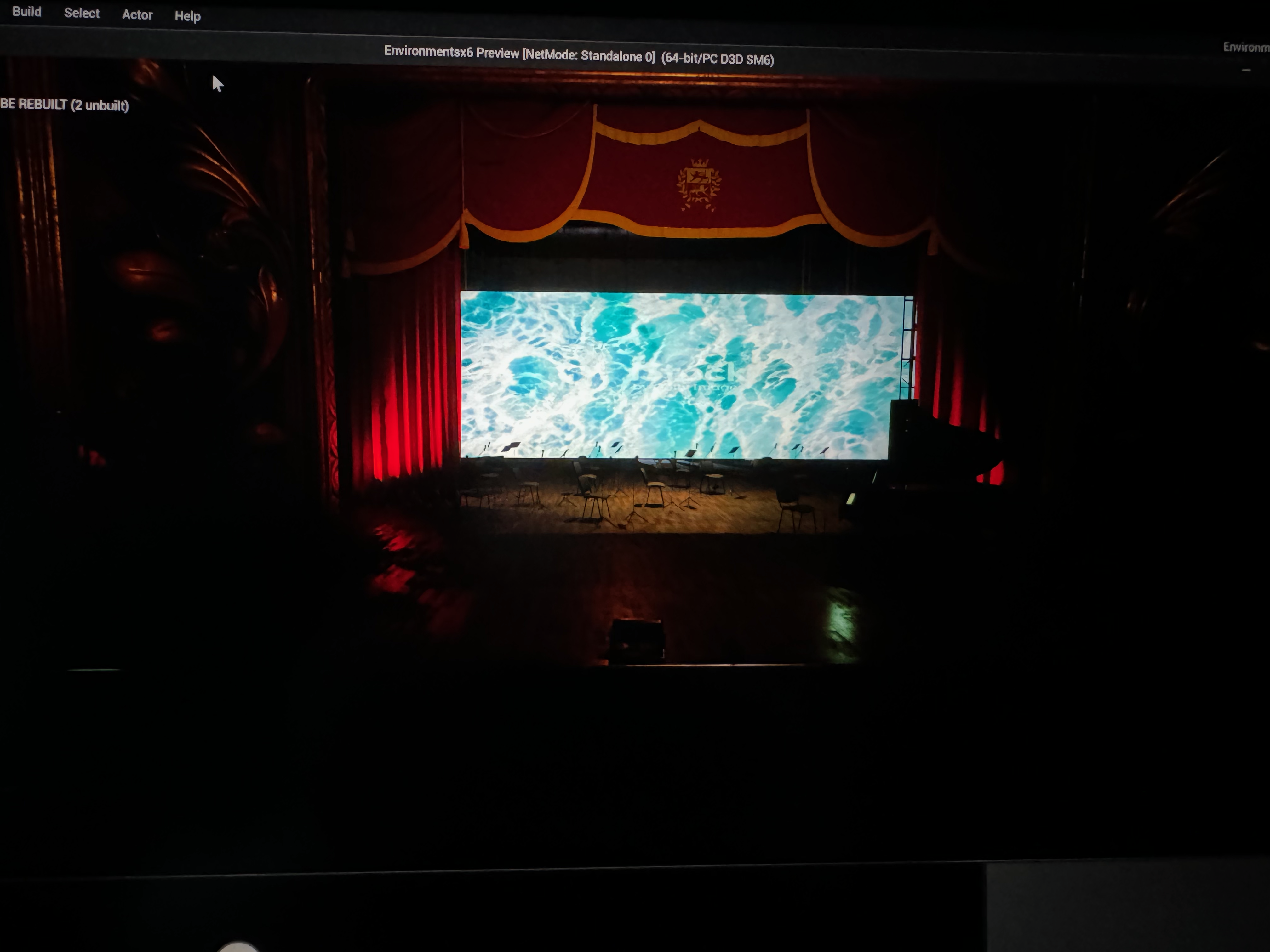Minimize the preview window using dash button

tap(1245, 71)
